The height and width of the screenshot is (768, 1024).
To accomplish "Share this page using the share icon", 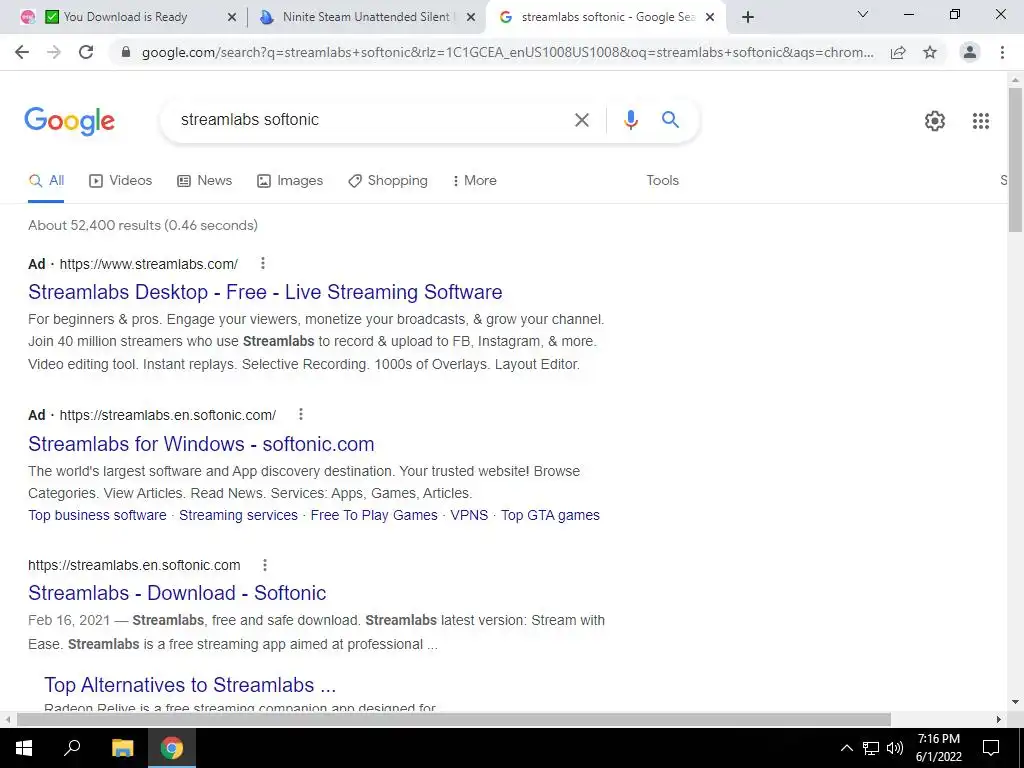I will coord(898,52).
